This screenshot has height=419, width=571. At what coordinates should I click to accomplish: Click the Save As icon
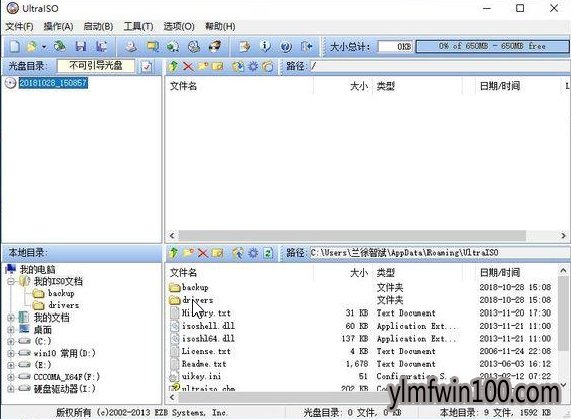pos(101,47)
